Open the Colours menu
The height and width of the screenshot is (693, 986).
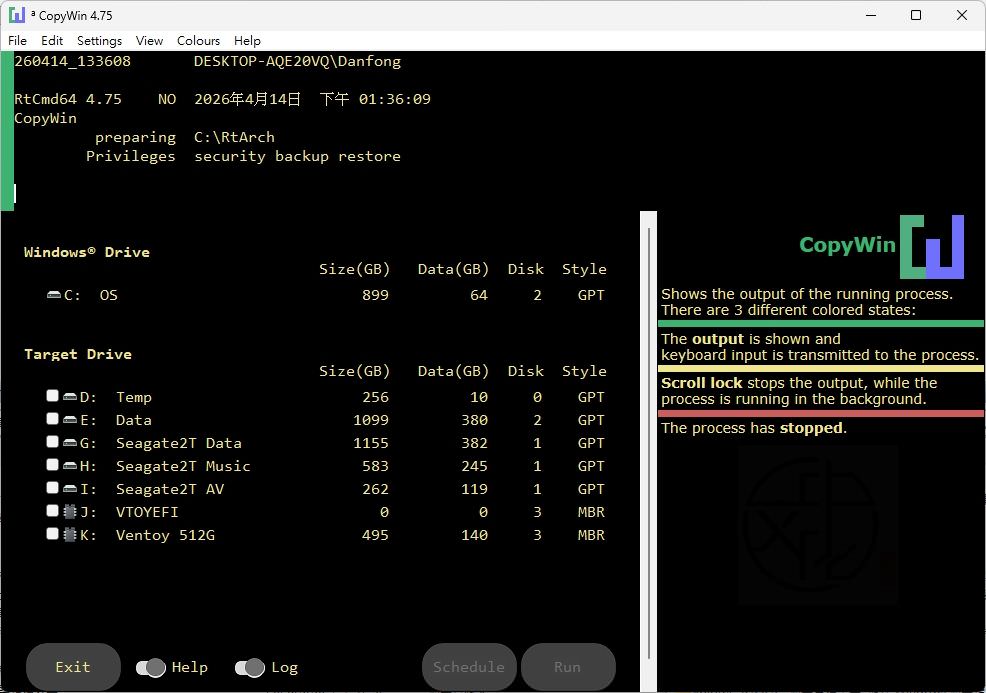198,40
